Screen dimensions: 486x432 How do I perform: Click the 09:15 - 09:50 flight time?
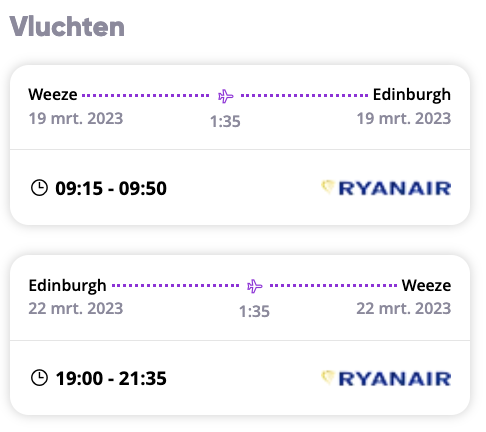pyautogui.click(x=111, y=188)
